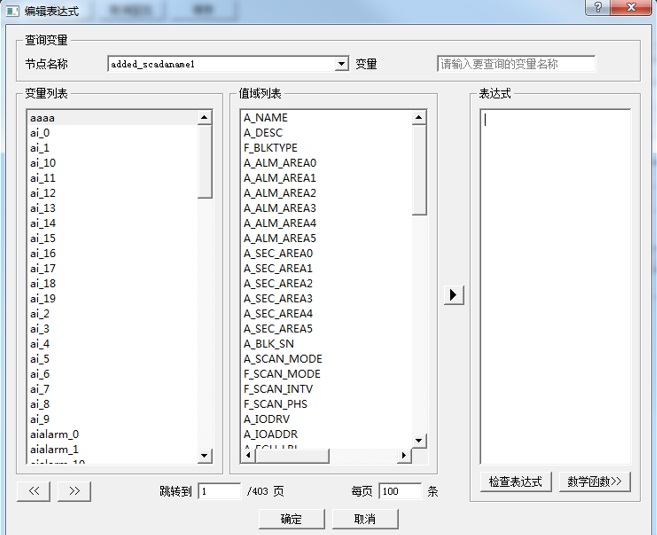Viewport: 657px width, 535px height.
Task: Select variable ai_10
Action: point(112,163)
